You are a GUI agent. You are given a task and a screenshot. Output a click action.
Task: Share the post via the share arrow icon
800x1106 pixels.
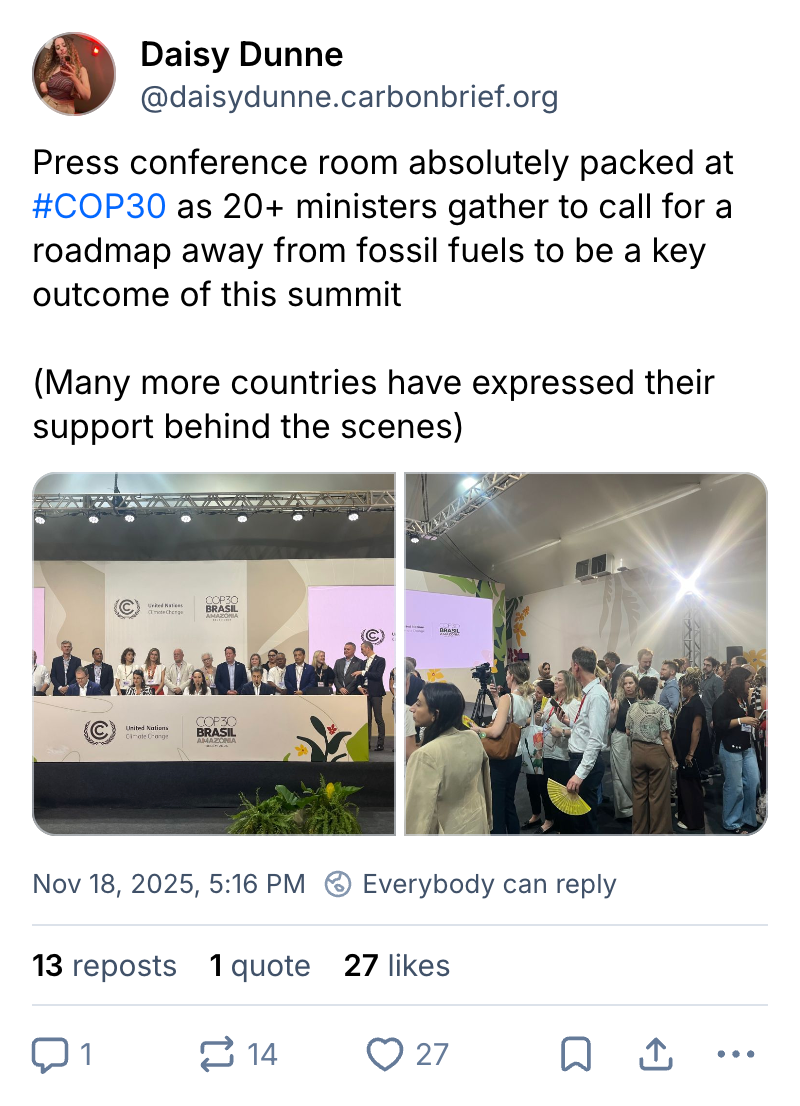tap(656, 1052)
